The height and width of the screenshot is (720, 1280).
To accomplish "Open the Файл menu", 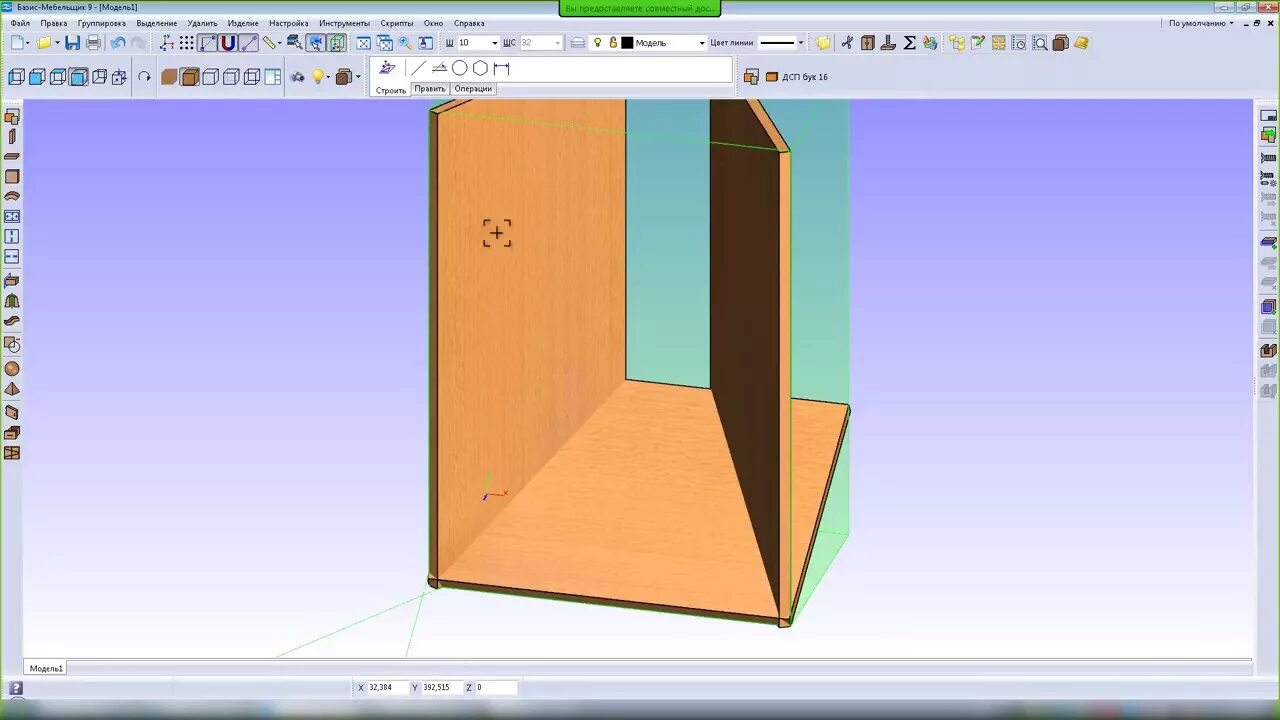I will (20, 23).
